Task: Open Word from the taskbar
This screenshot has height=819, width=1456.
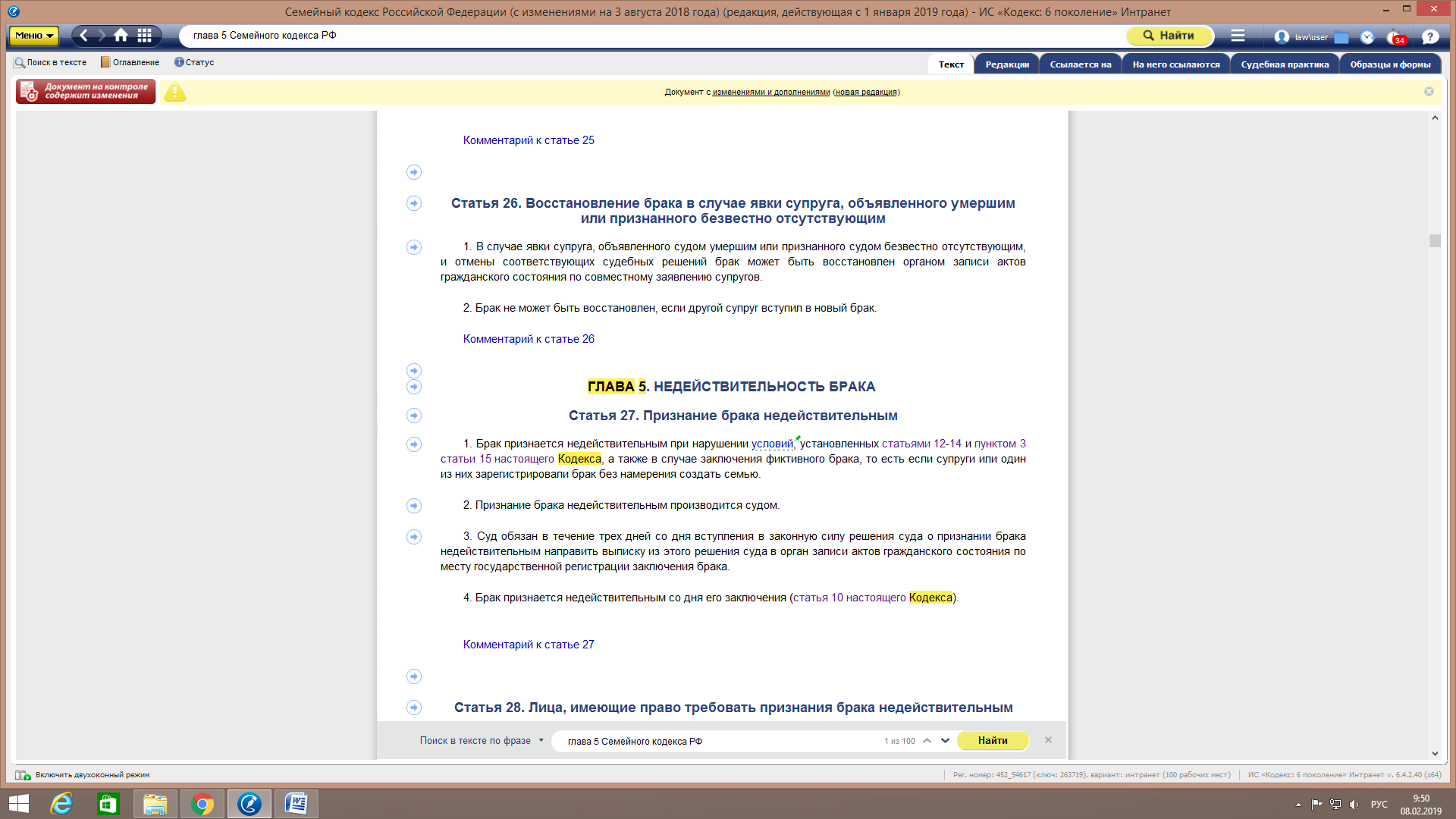Action: pyautogui.click(x=296, y=804)
